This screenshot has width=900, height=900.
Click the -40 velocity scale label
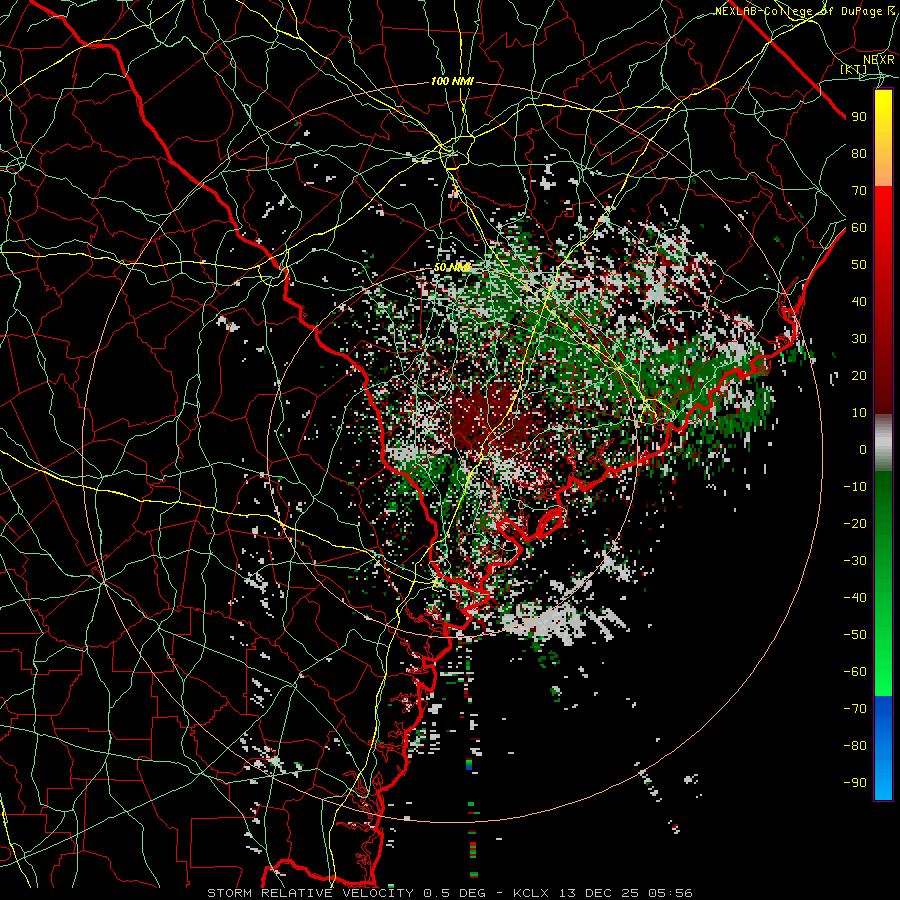(855, 598)
